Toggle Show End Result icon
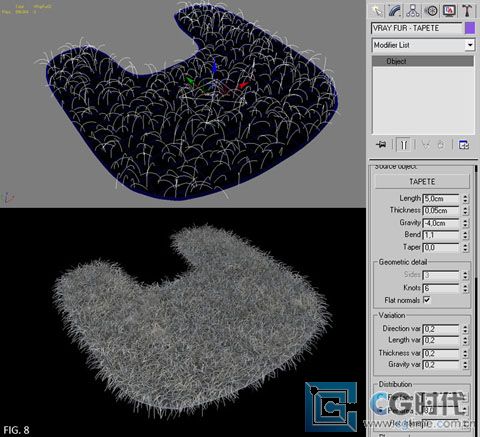The image size is (480, 437). pyautogui.click(x=404, y=145)
